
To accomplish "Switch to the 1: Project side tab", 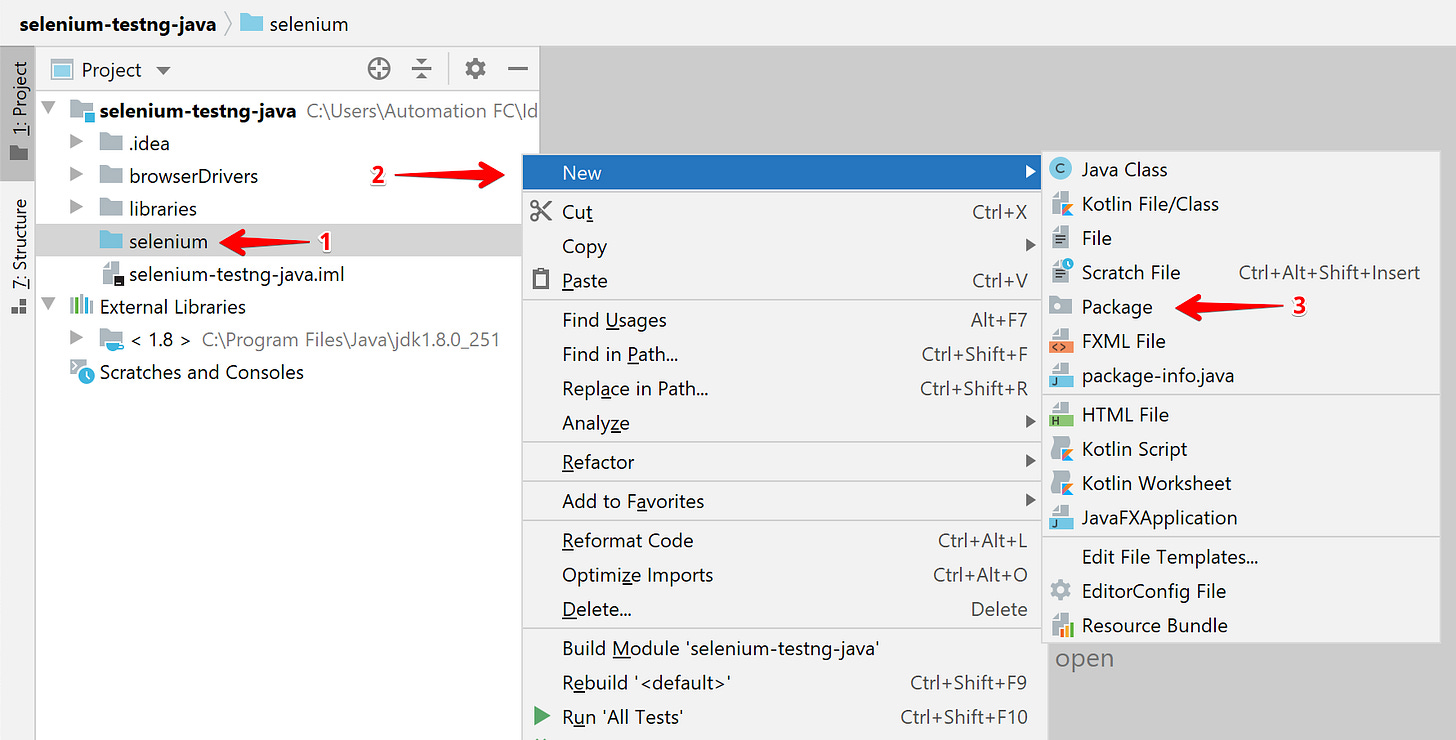I will coord(19,112).
